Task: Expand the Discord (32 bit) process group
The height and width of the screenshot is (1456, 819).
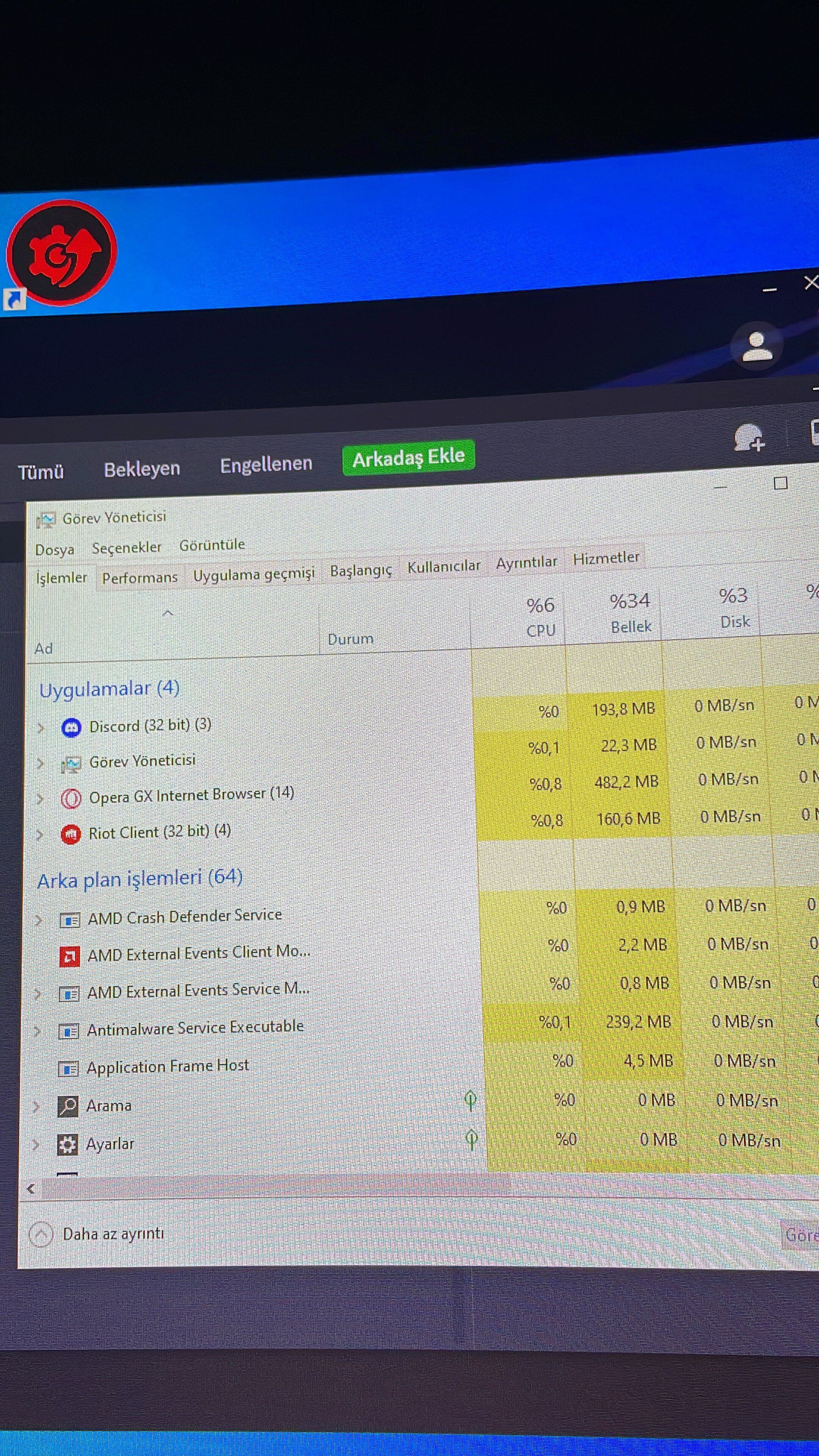Action: click(x=41, y=728)
